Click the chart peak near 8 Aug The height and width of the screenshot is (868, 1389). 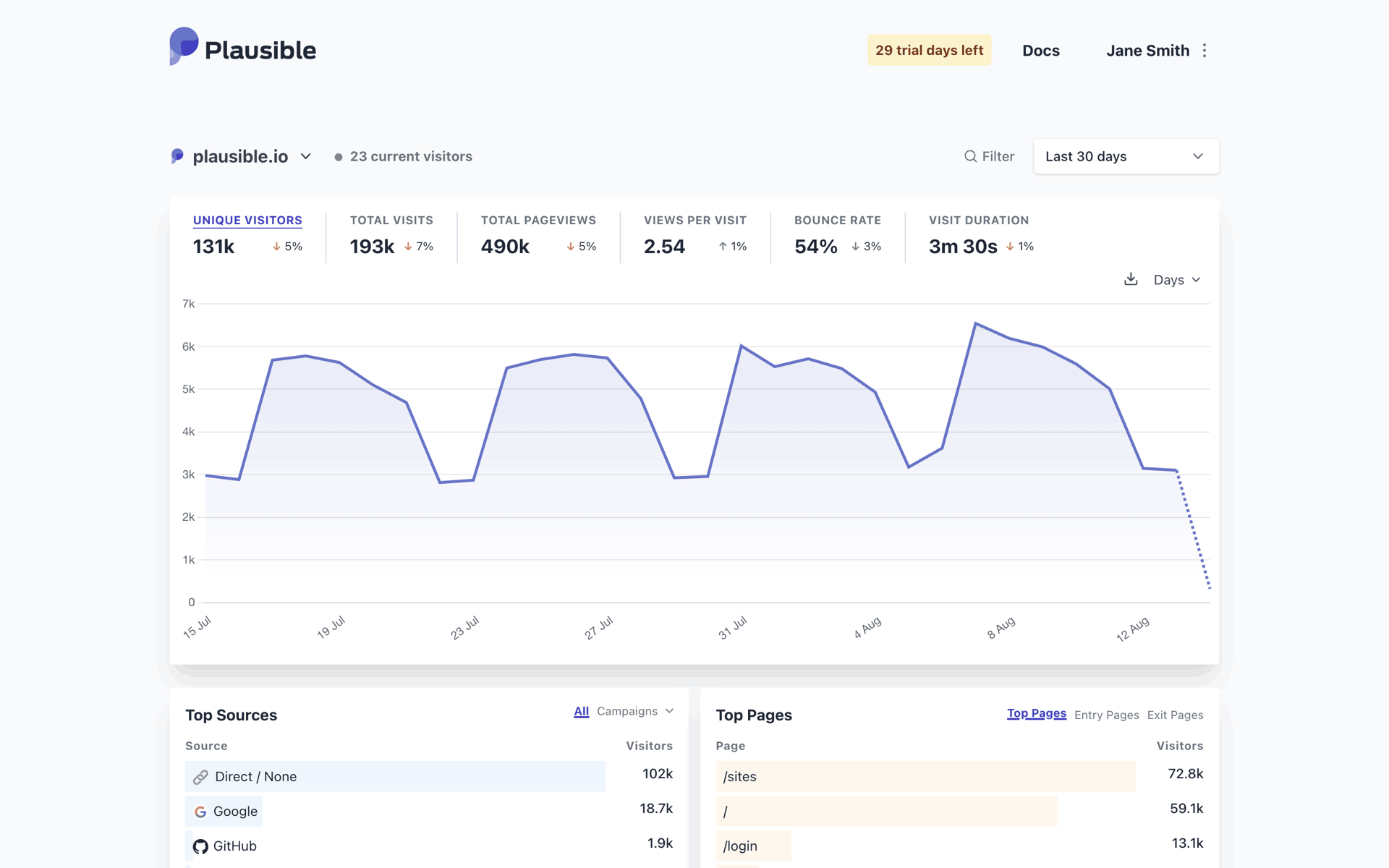[975, 323]
